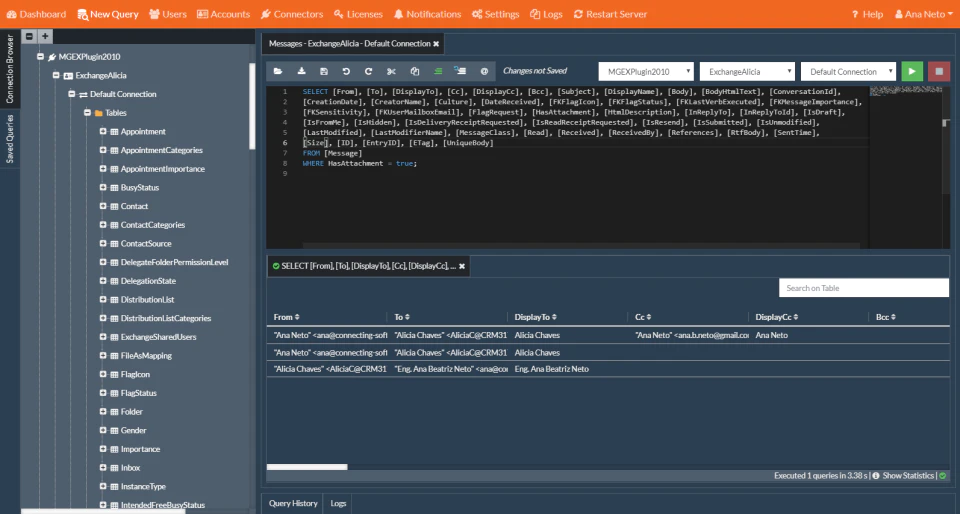Viewport: 960px width, 514px height.
Task: Collapse the Tables folder node
Action: click(88, 113)
